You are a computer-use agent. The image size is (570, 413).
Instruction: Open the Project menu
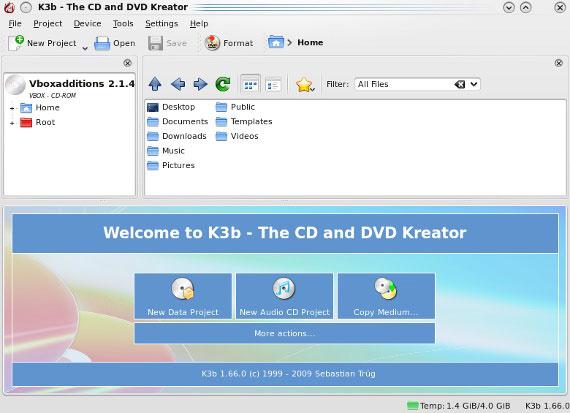tap(48, 24)
